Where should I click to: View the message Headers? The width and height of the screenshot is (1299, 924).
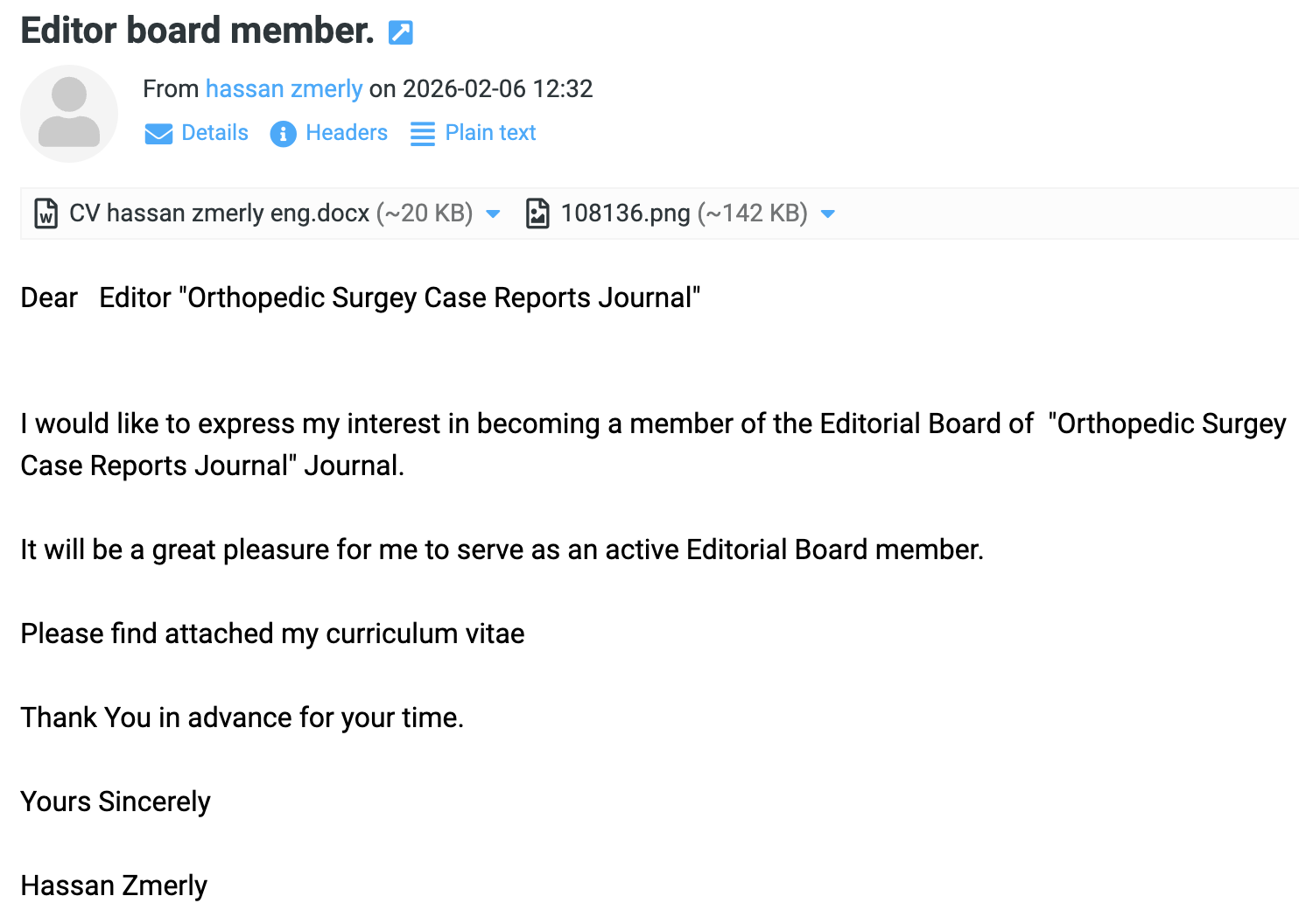click(346, 133)
